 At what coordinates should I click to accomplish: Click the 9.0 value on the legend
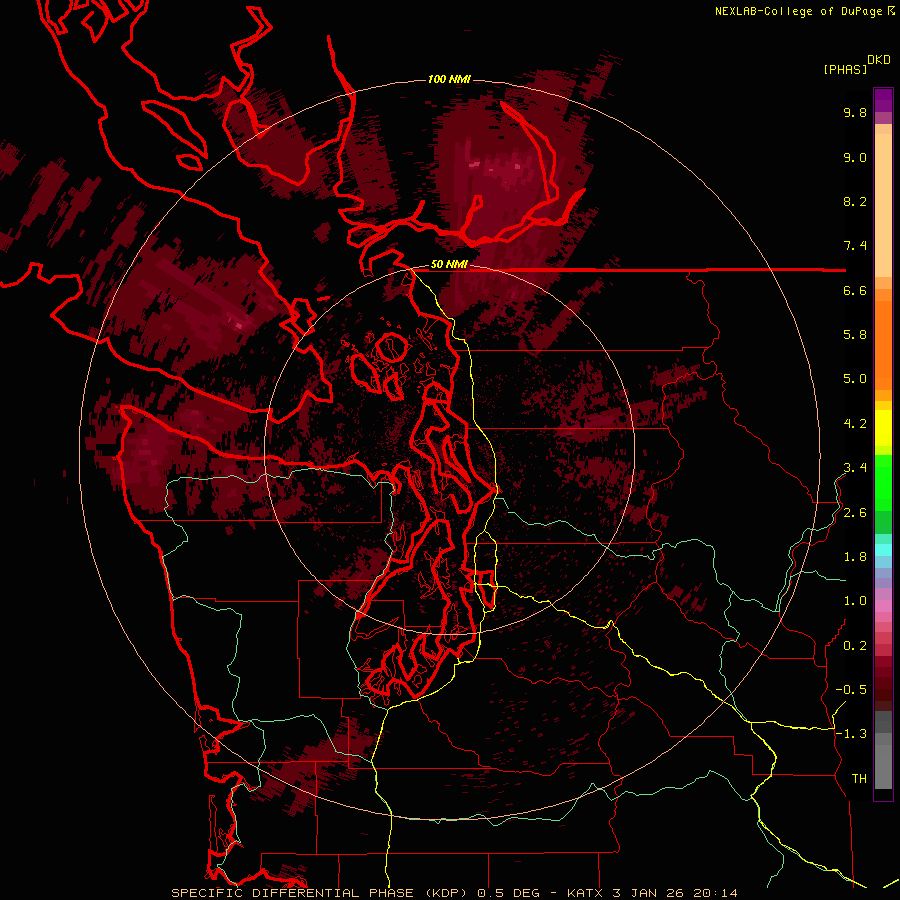pyautogui.click(x=855, y=157)
